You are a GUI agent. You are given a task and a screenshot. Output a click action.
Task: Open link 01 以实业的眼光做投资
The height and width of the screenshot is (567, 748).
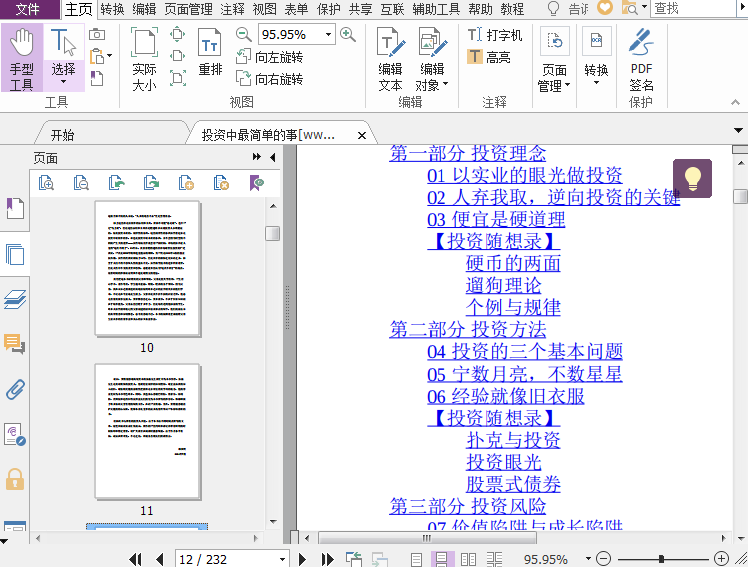click(x=524, y=175)
